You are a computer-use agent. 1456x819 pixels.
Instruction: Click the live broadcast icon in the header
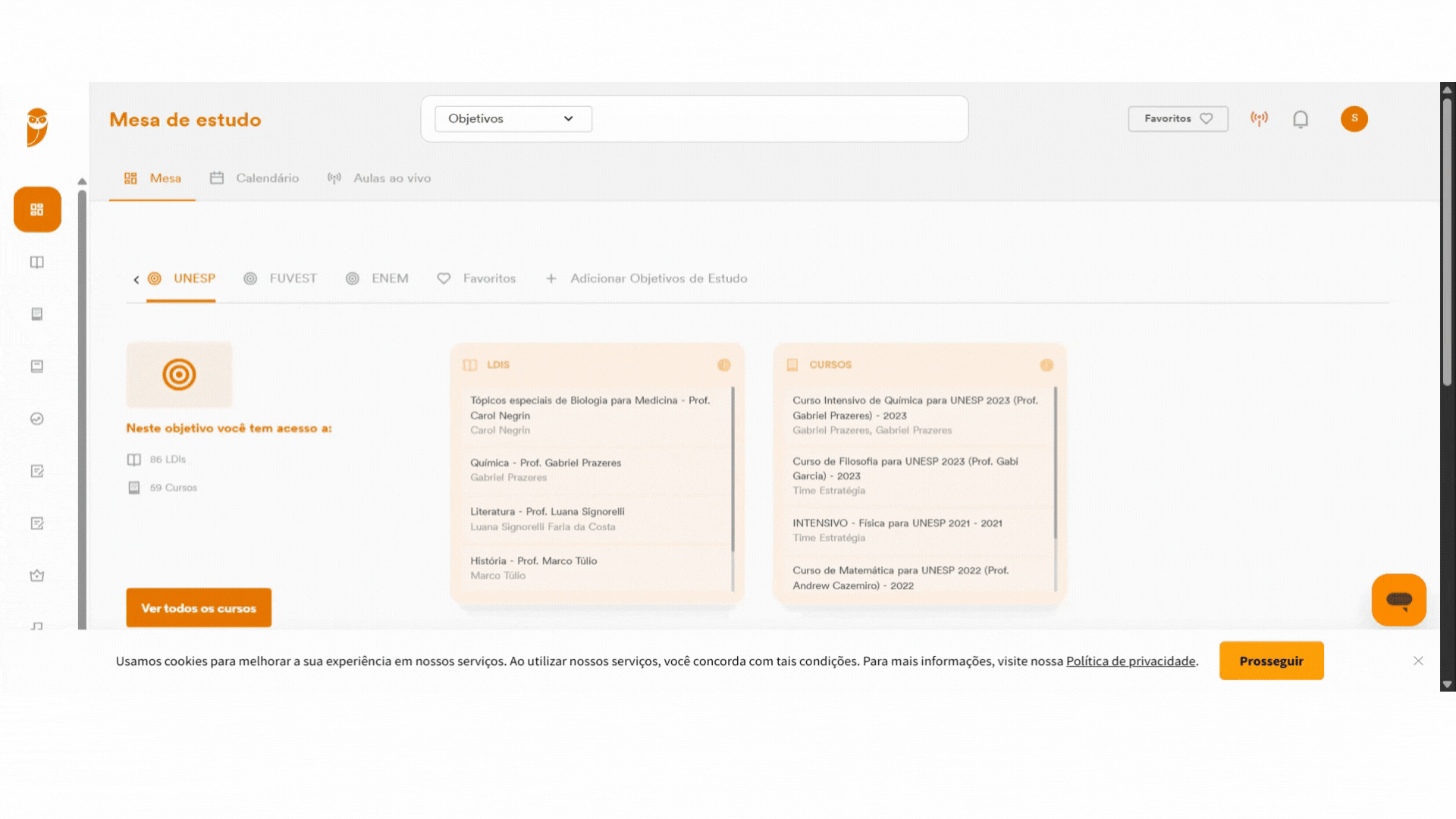(1259, 118)
